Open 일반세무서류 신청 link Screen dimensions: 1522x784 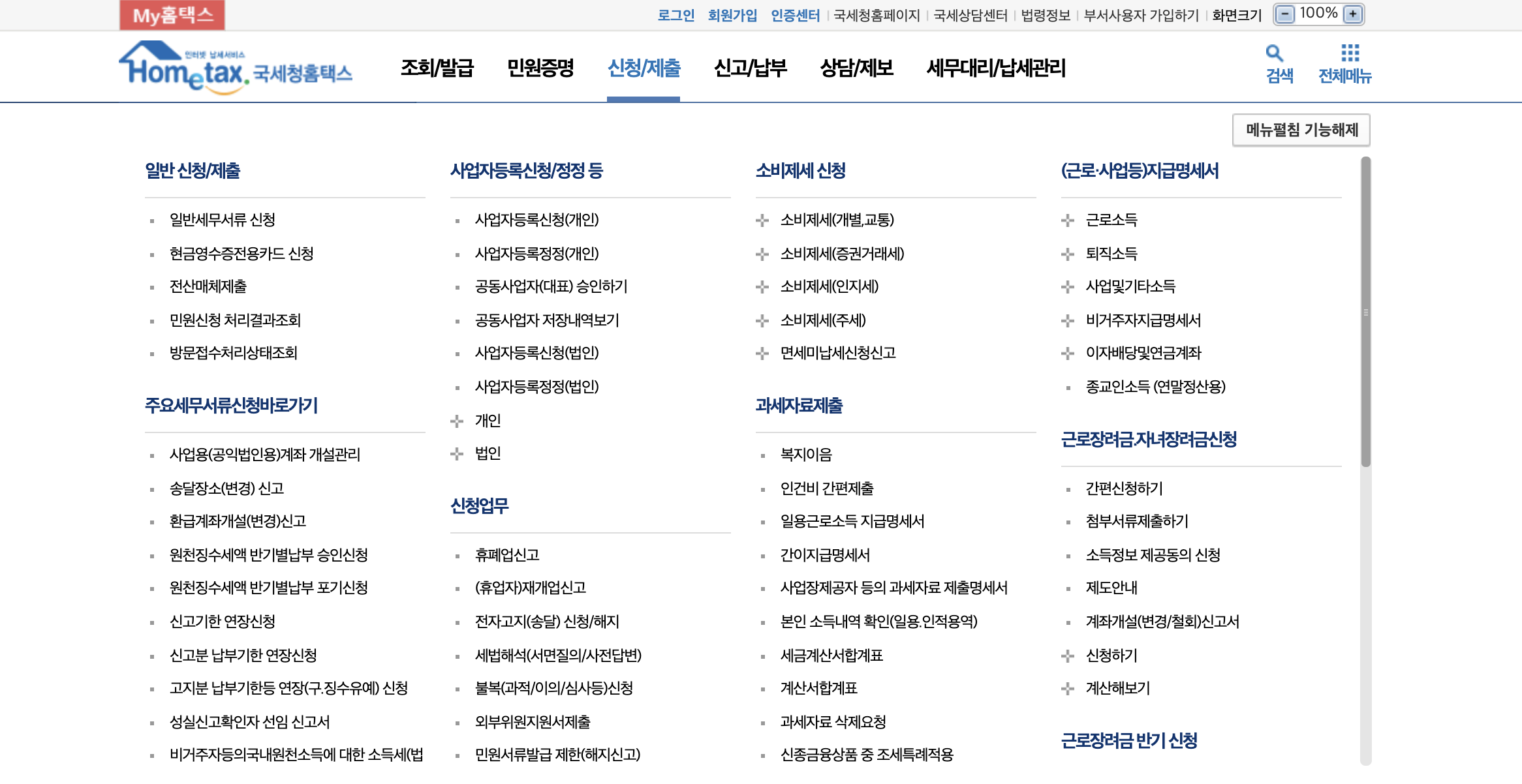tap(222, 220)
